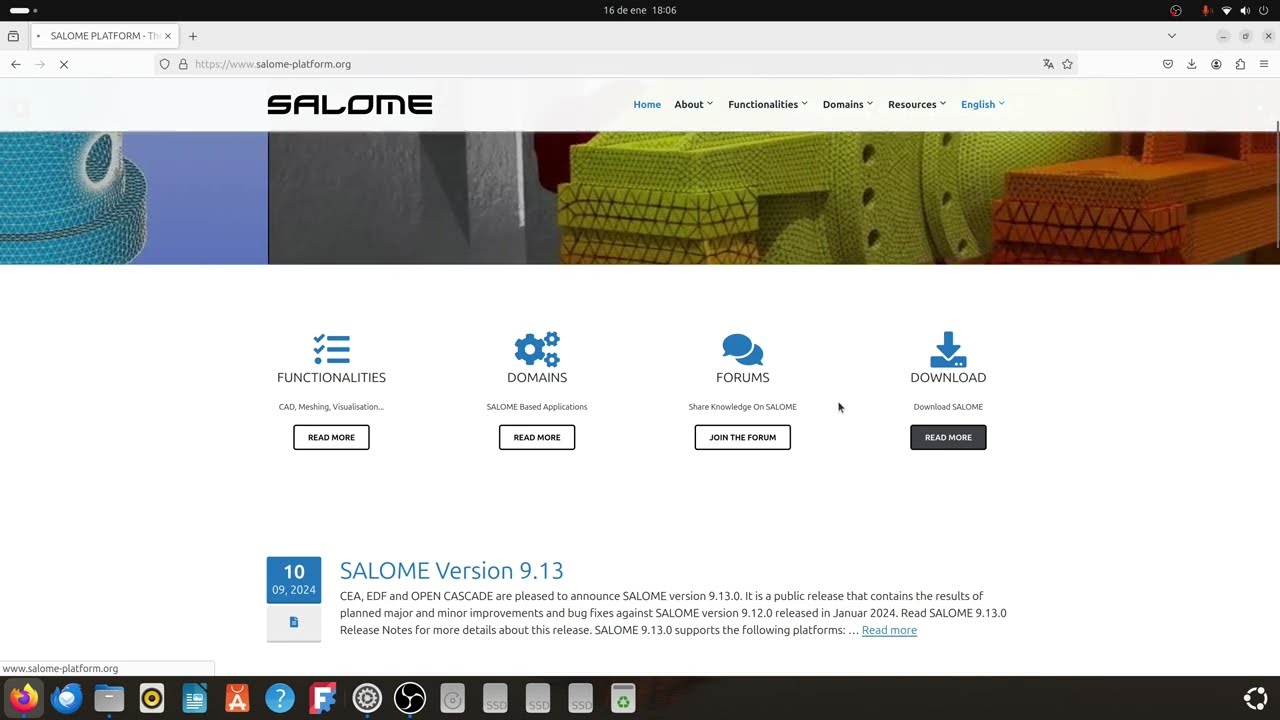This screenshot has height=720, width=1280.
Task: Click the page vertical scrollbar
Action: [x=1277, y=185]
